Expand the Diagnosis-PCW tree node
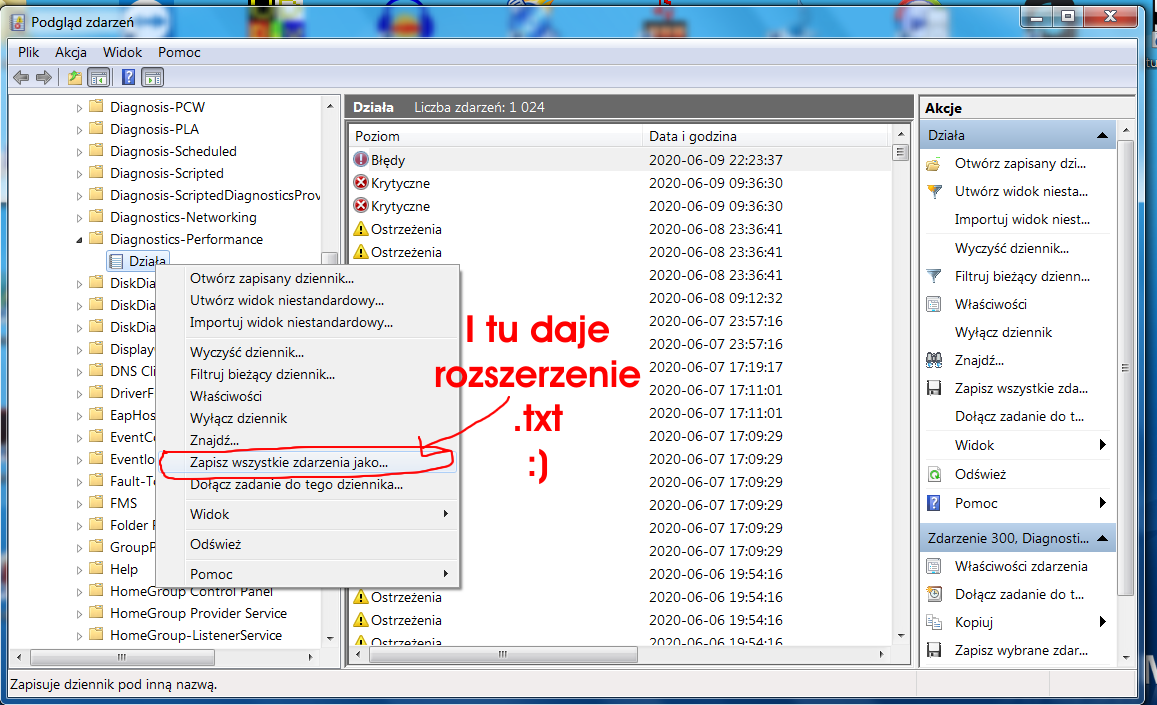 (80, 108)
